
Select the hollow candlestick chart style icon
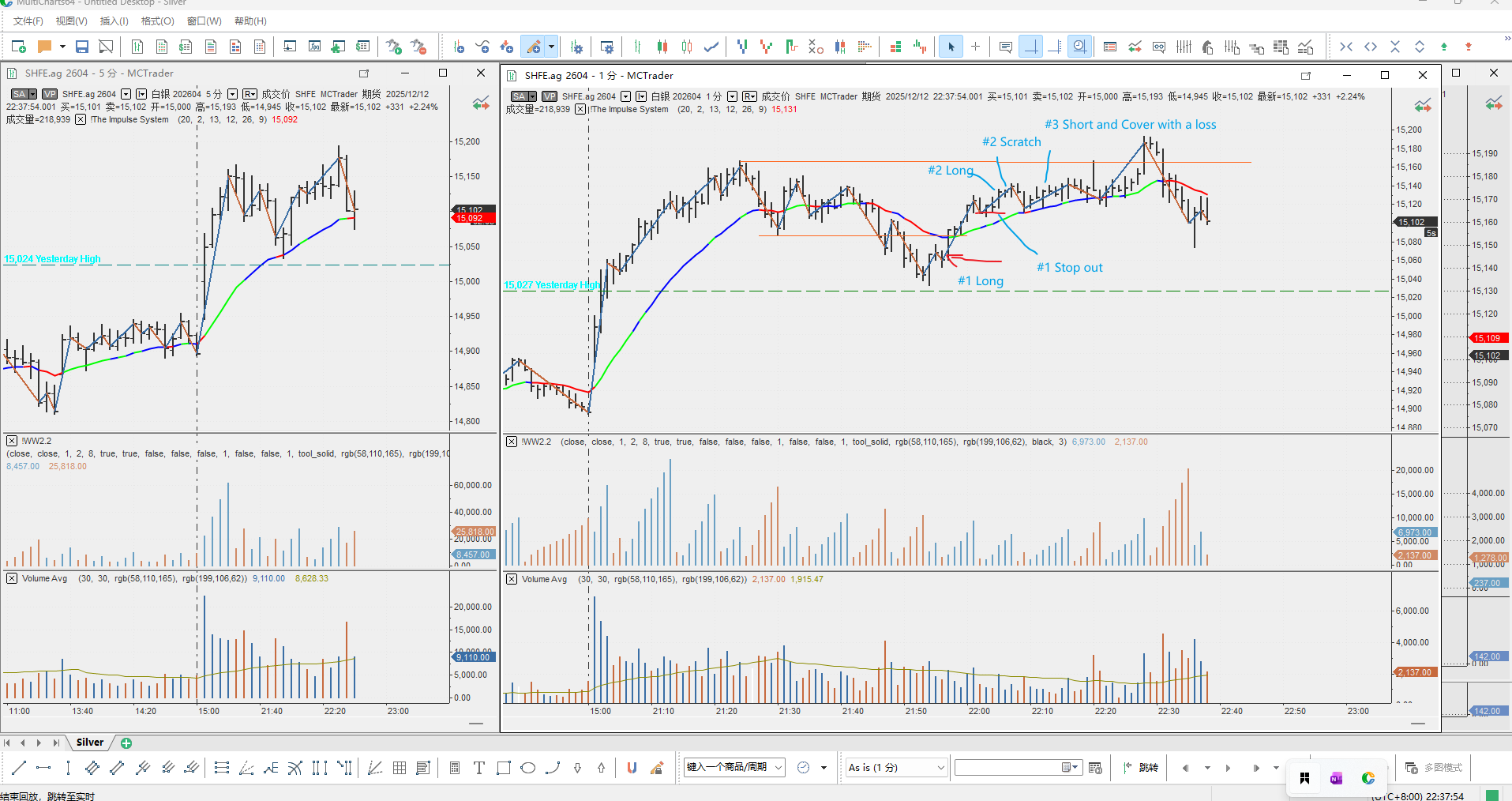tap(687, 47)
